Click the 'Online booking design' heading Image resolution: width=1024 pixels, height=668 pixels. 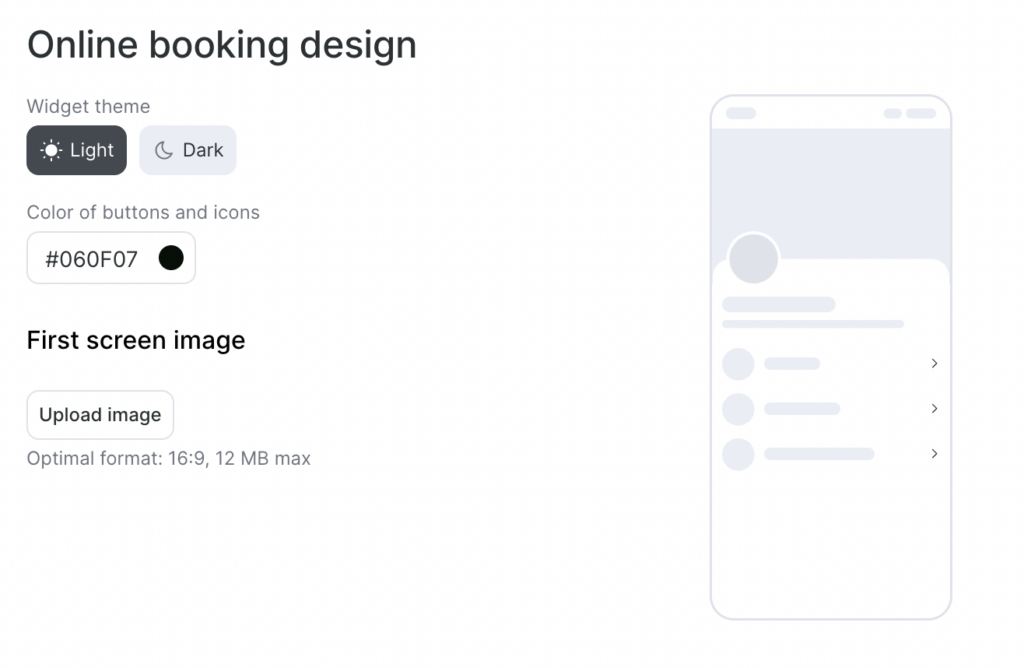(x=221, y=45)
